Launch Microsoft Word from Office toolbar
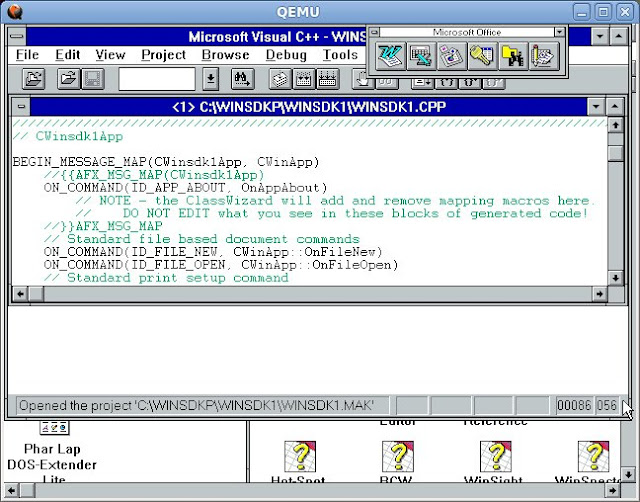Viewport: 640px width, 502px height. click(x=391, y=56)
